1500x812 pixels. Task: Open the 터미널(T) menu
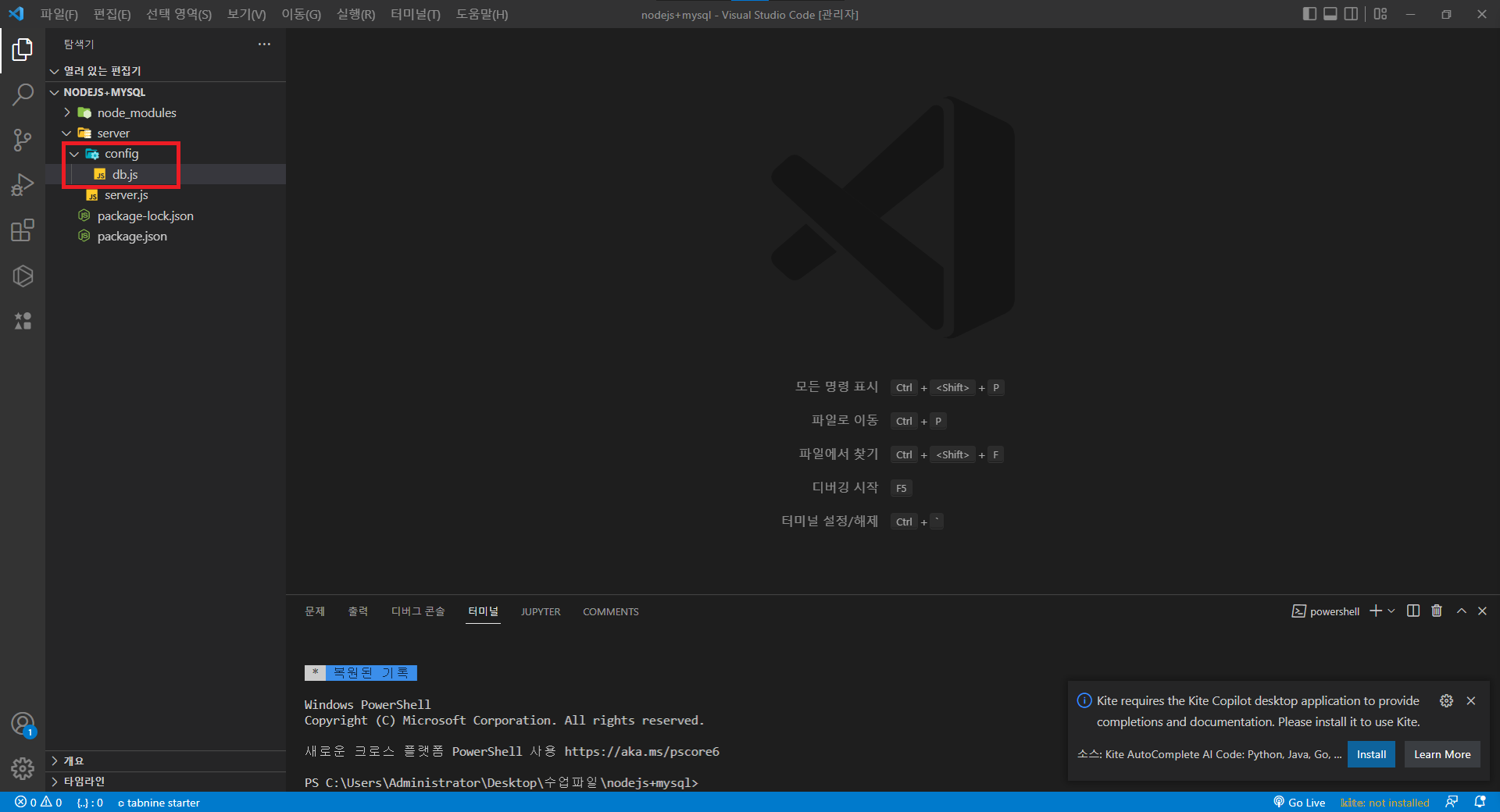tap(416, 14)
